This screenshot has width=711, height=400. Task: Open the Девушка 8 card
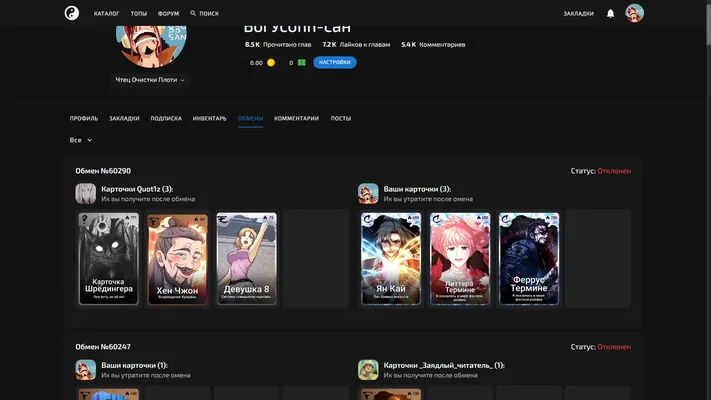(246, 259)
